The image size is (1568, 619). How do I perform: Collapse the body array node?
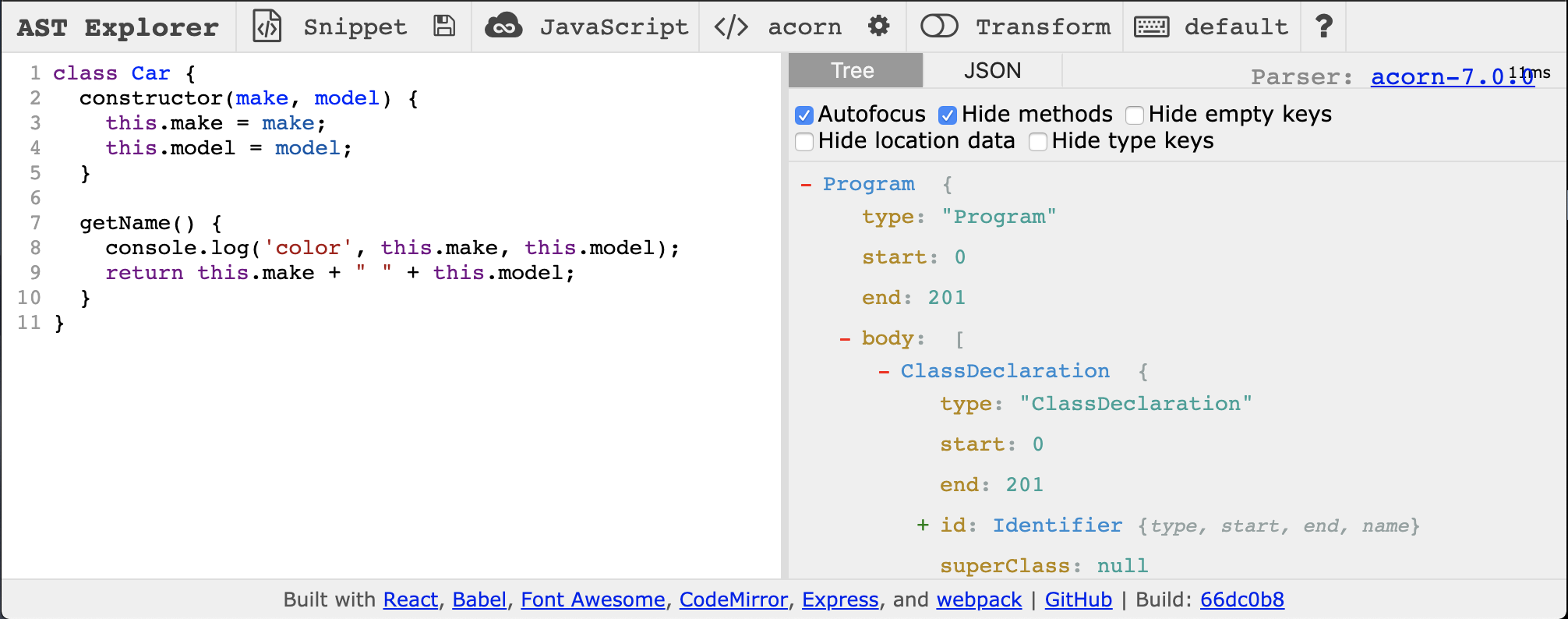845,339
